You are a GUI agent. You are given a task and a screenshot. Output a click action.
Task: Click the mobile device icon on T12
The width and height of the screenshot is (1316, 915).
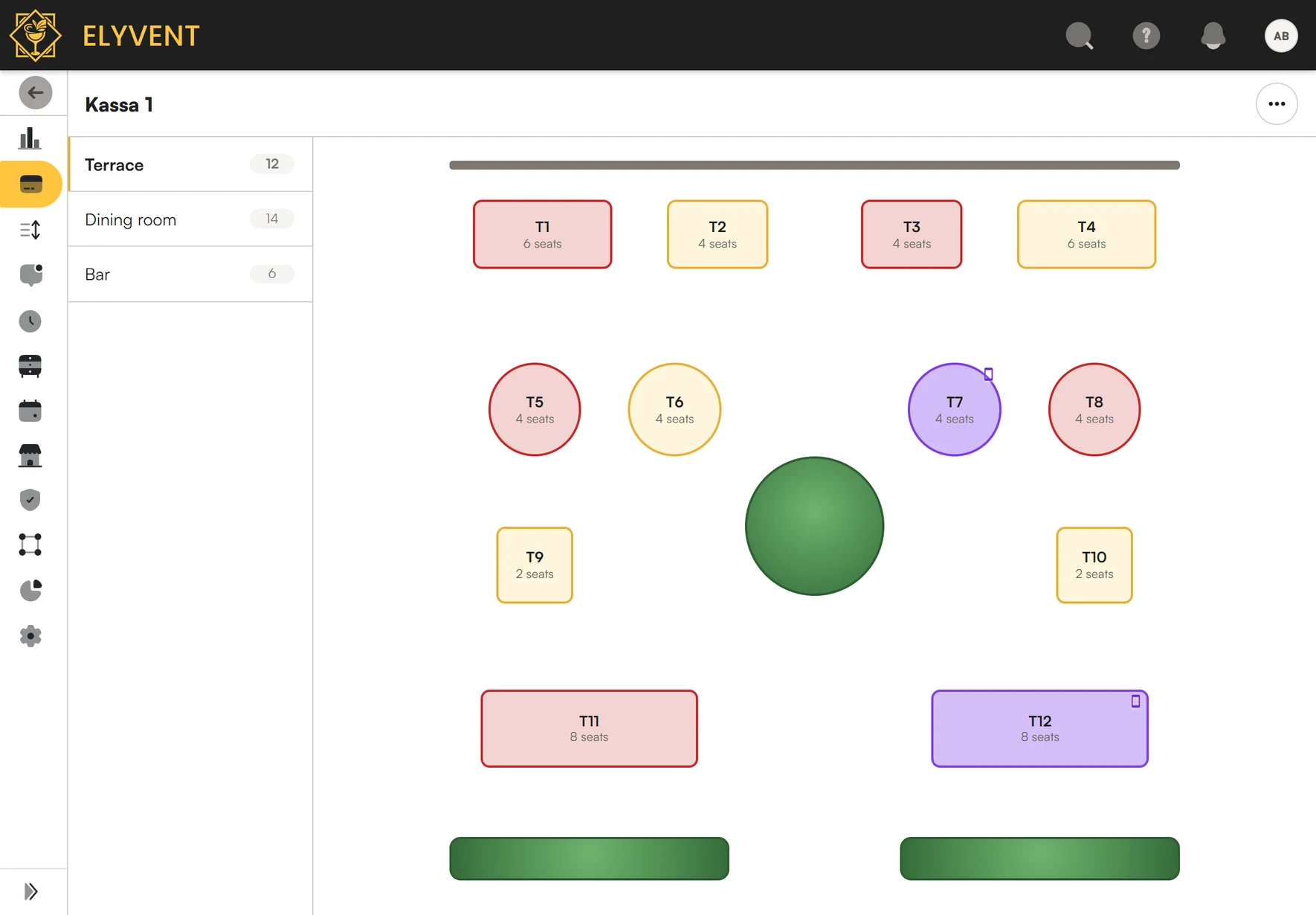pos(1135,701)
